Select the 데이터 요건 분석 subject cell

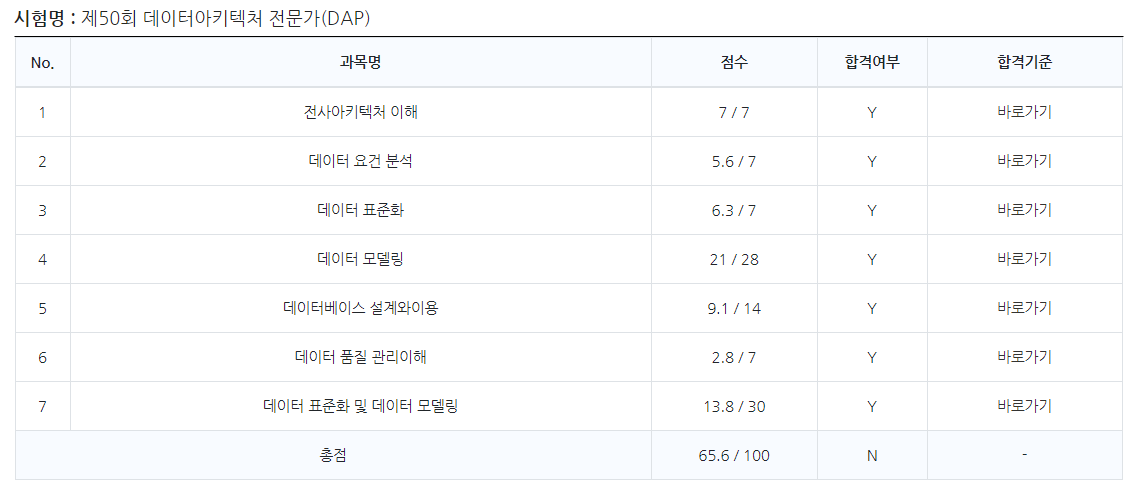pyautogui.click(x=360, y=161)
